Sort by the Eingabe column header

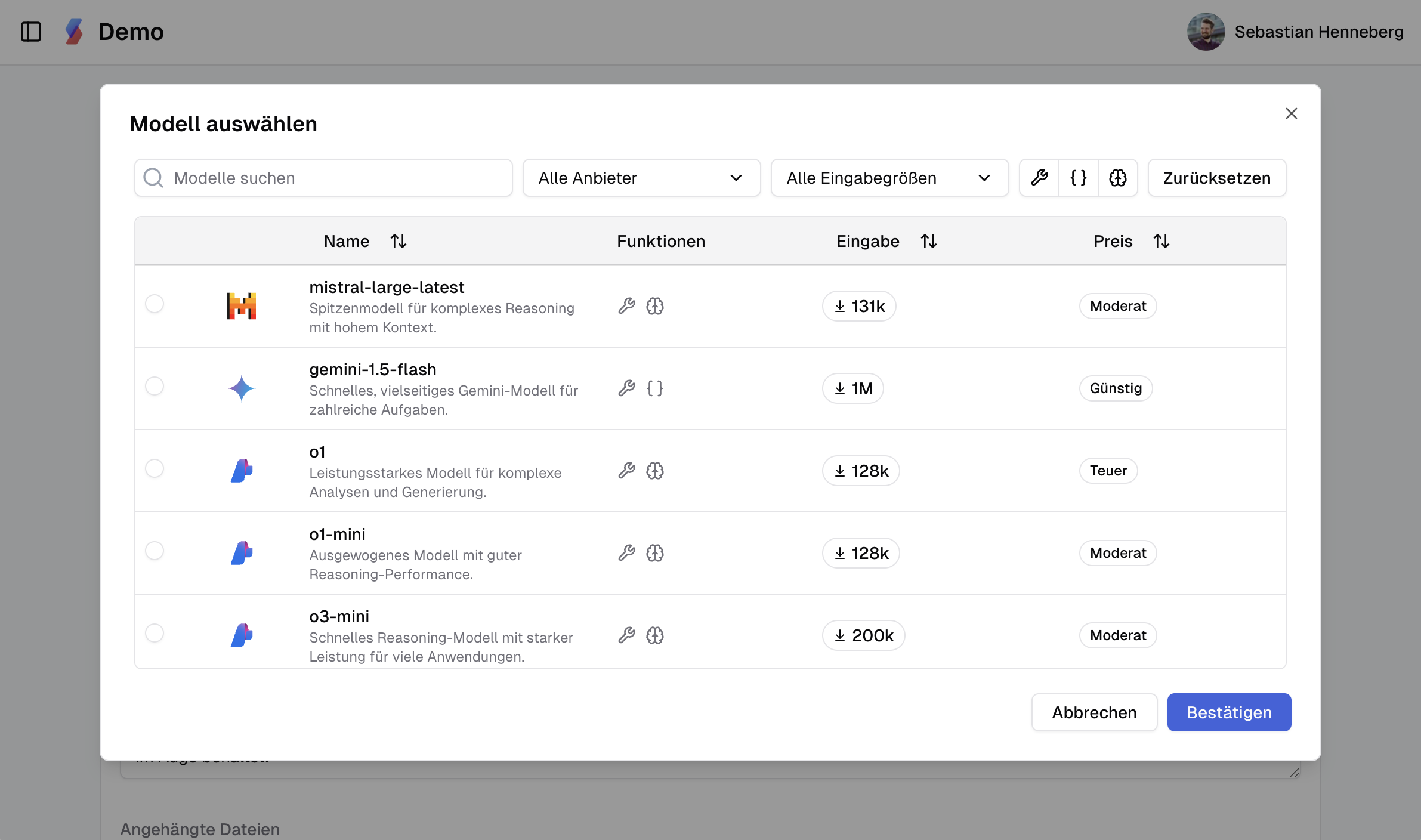929,240
